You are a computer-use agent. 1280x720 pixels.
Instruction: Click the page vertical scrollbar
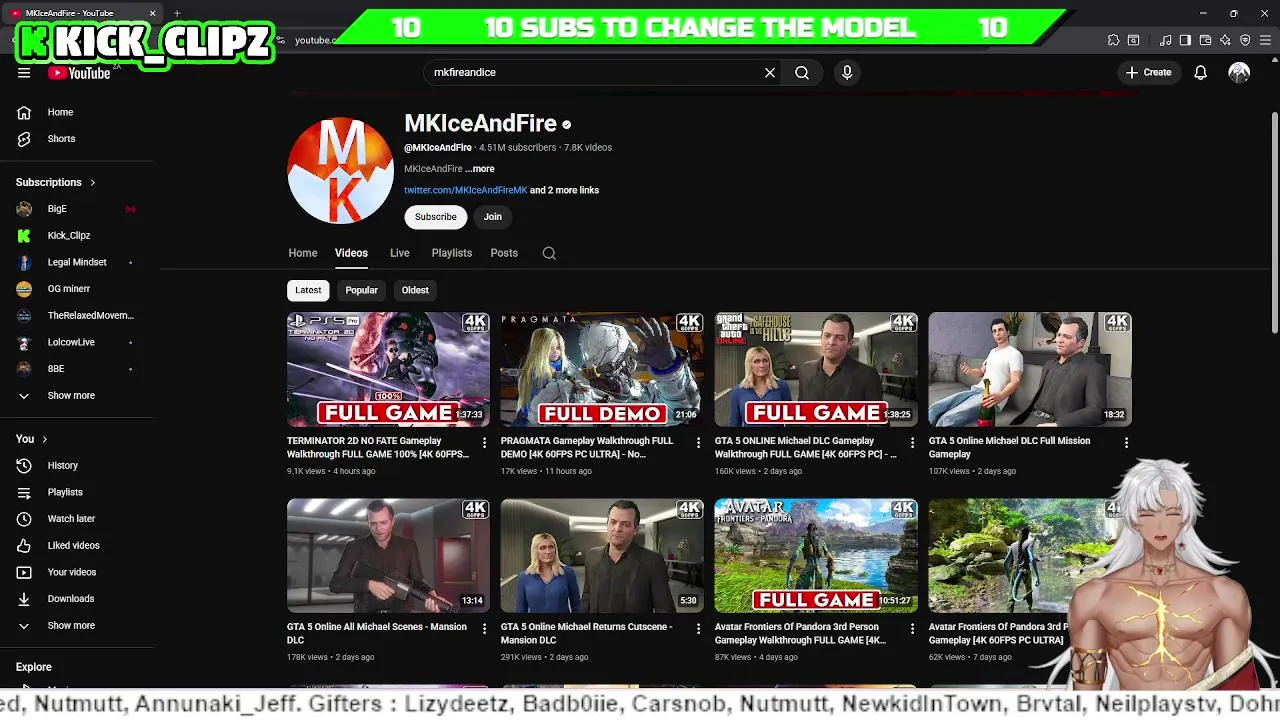pyautogui.click(x=1274, y=222)
